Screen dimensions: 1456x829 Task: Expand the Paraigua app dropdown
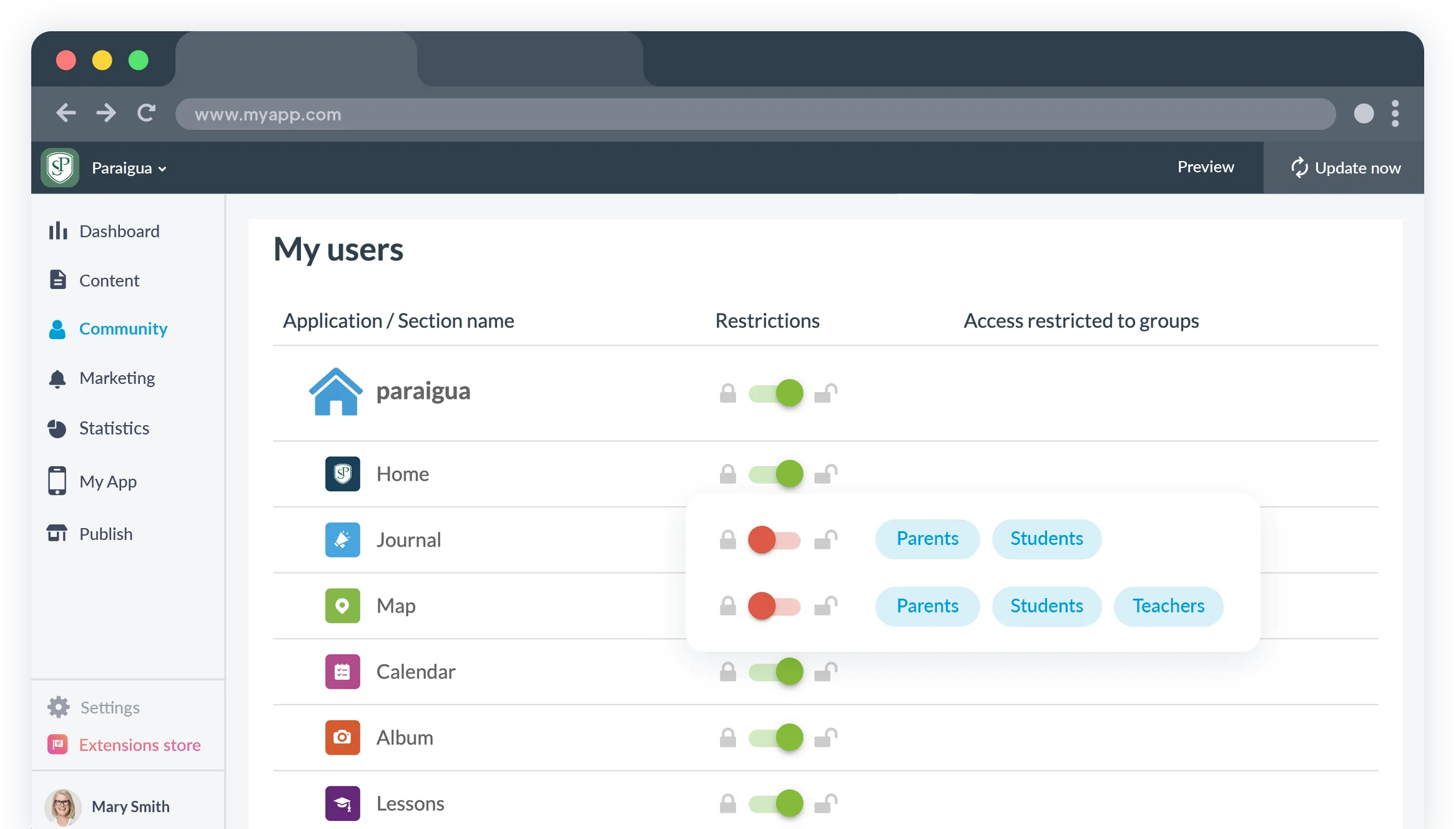129,169
